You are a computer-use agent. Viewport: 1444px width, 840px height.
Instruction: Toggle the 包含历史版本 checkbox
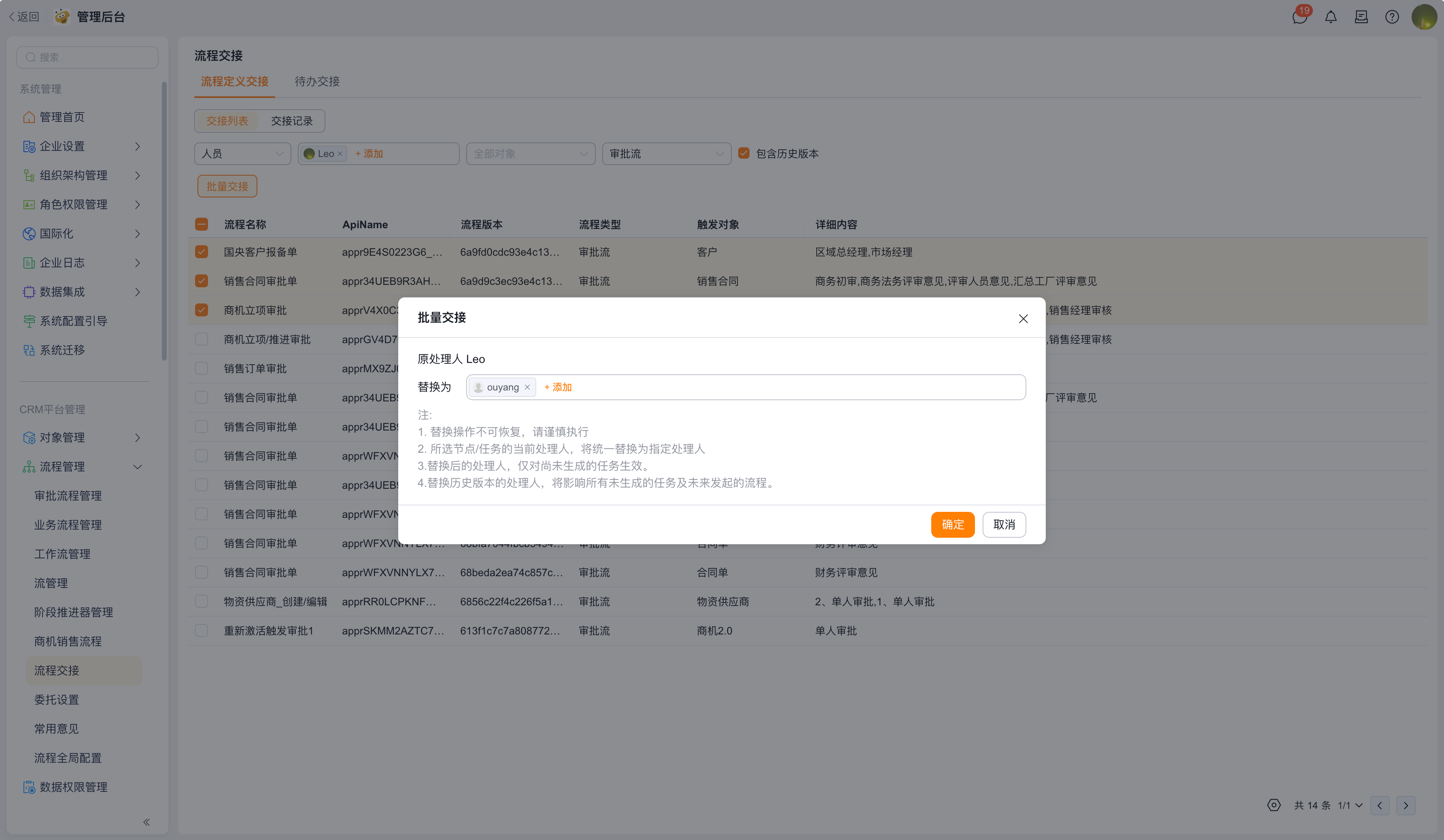click(x=744, y=153)
